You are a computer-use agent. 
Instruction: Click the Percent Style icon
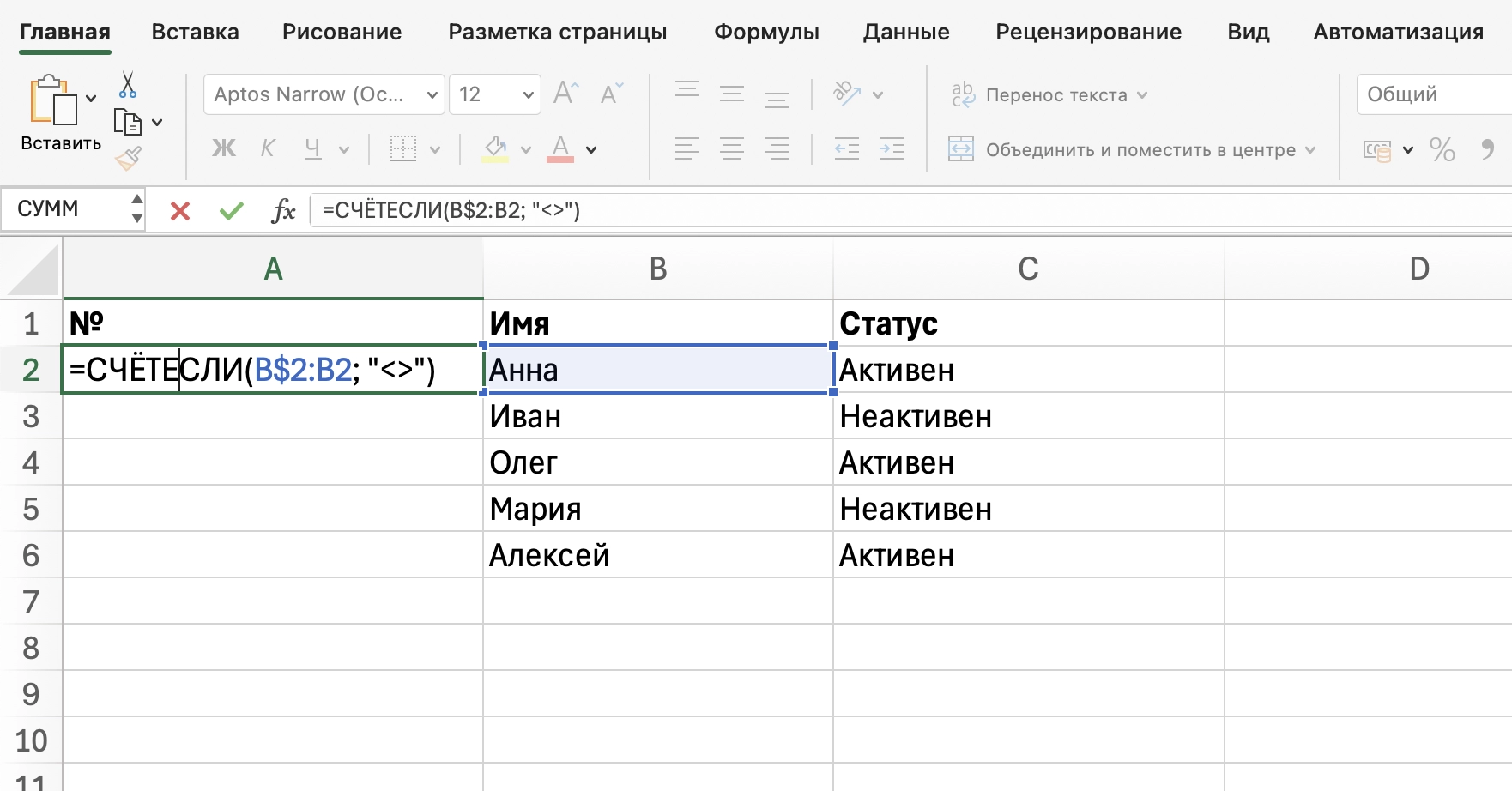pos(1442,150)
